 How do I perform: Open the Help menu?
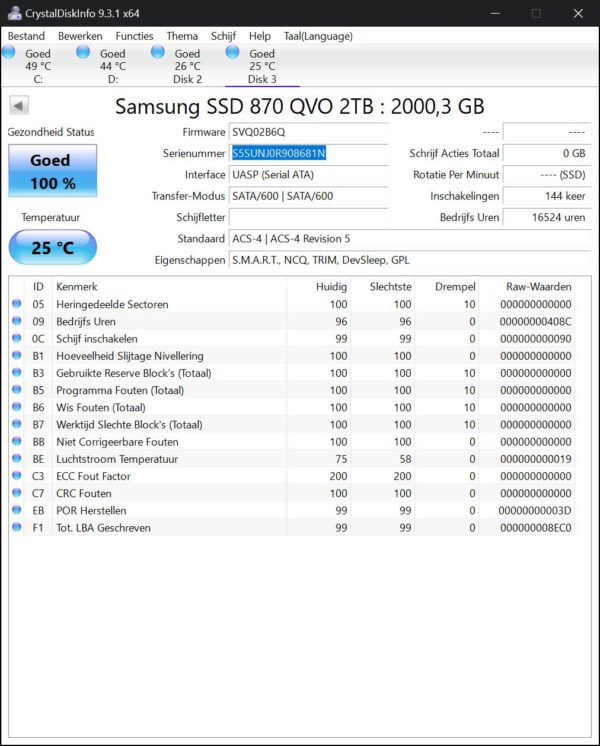(x=259, y=36)
